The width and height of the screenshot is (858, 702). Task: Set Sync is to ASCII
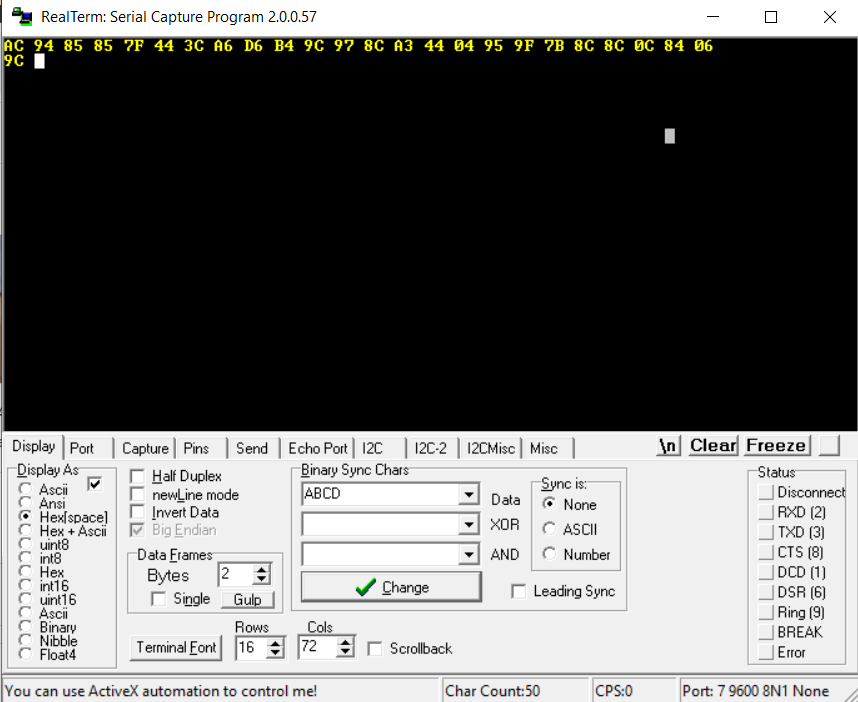pyautogui.click(x=549, y=529)
